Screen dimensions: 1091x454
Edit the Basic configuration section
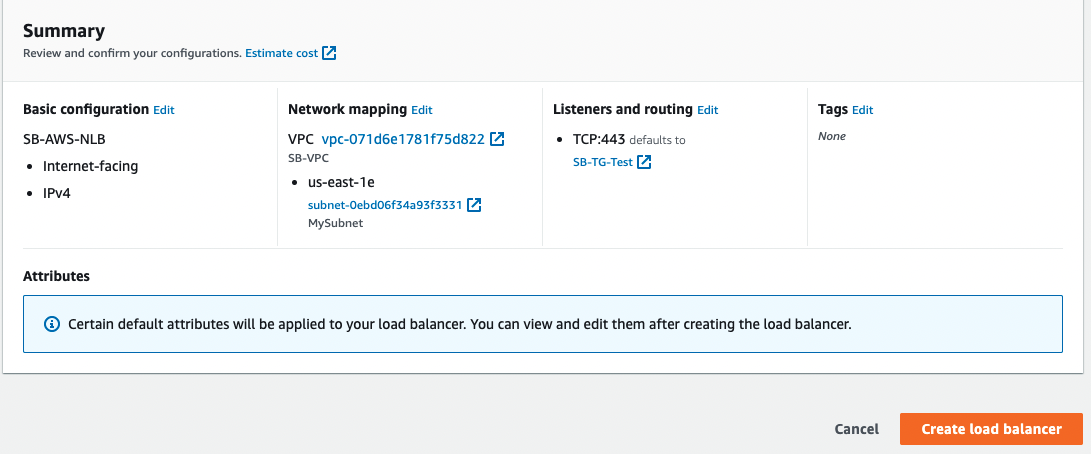[164, 110]
